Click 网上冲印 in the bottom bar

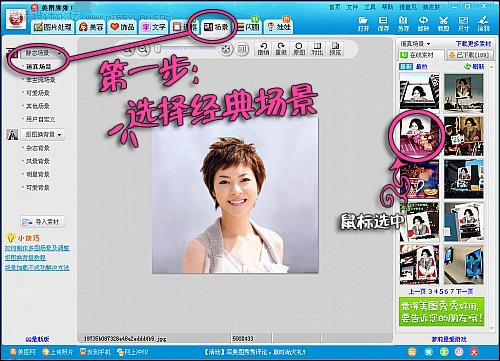132,352
